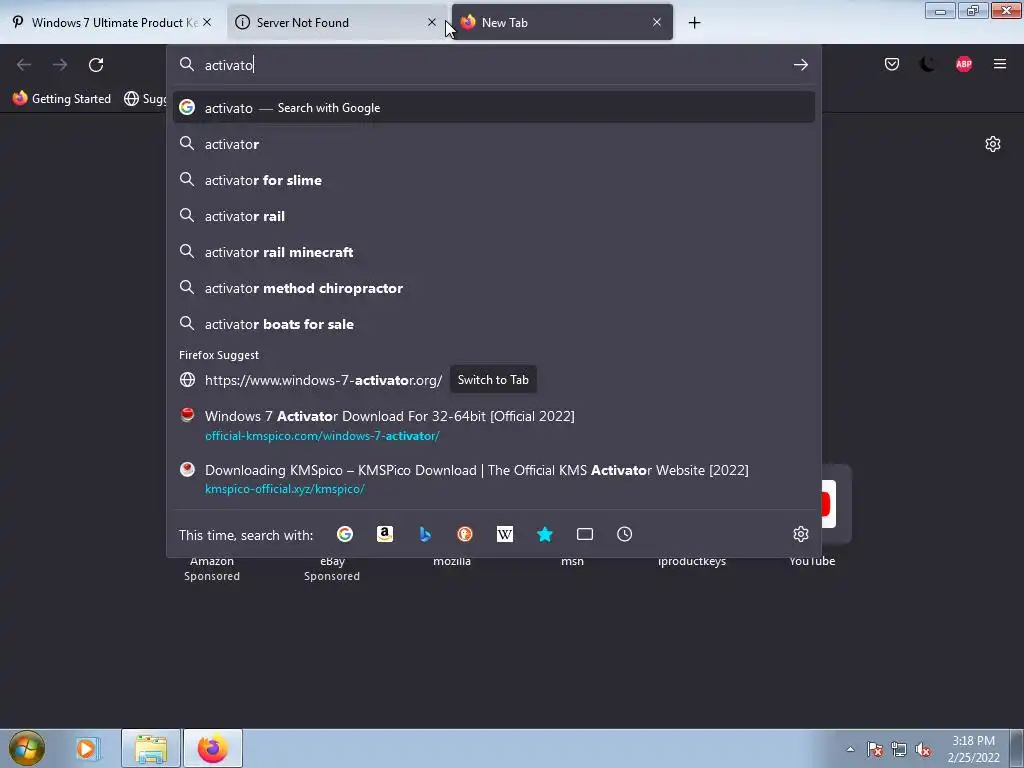
Task: Open the Windows Start menu
Action: pos(26,748)
